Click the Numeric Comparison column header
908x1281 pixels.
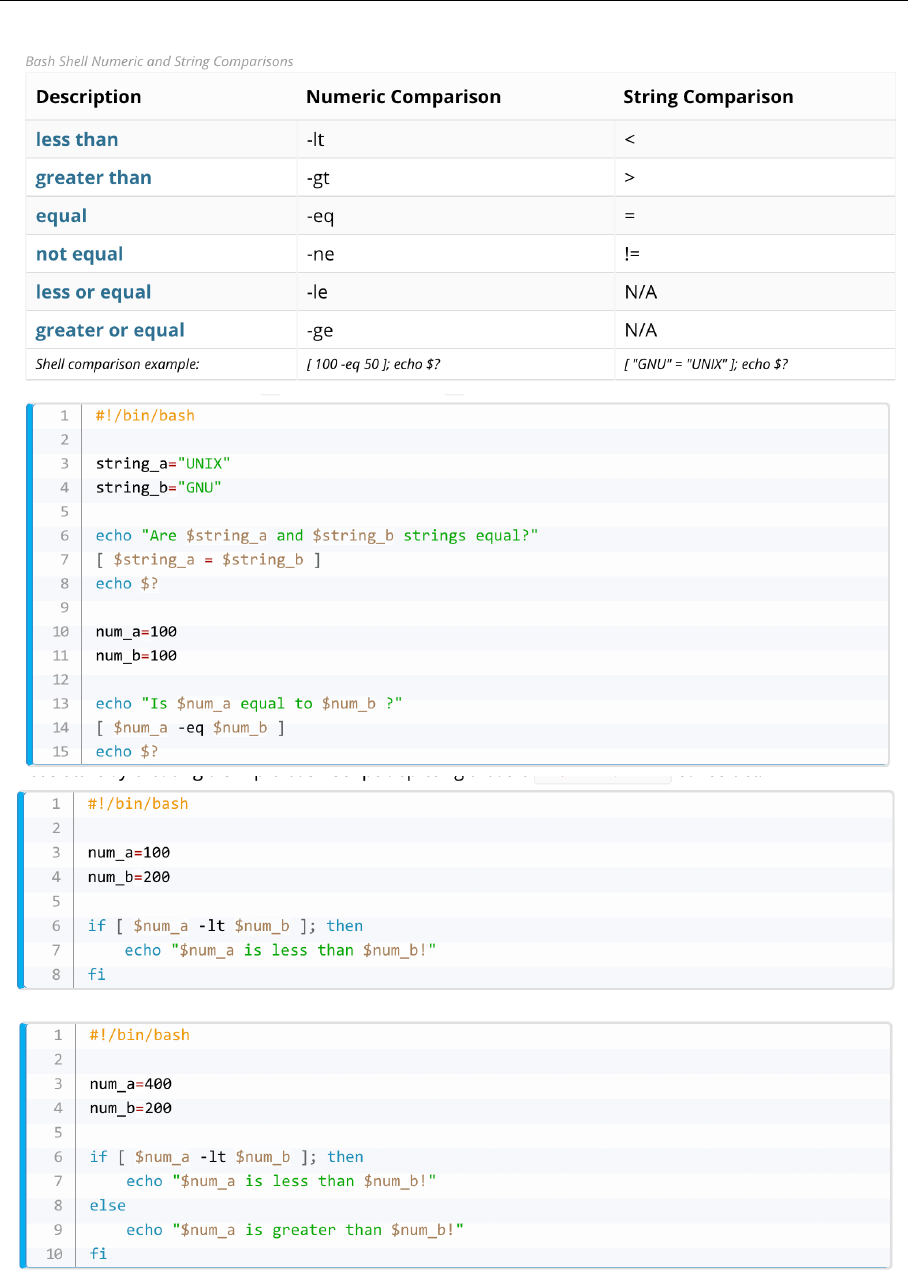pos(403,97)
